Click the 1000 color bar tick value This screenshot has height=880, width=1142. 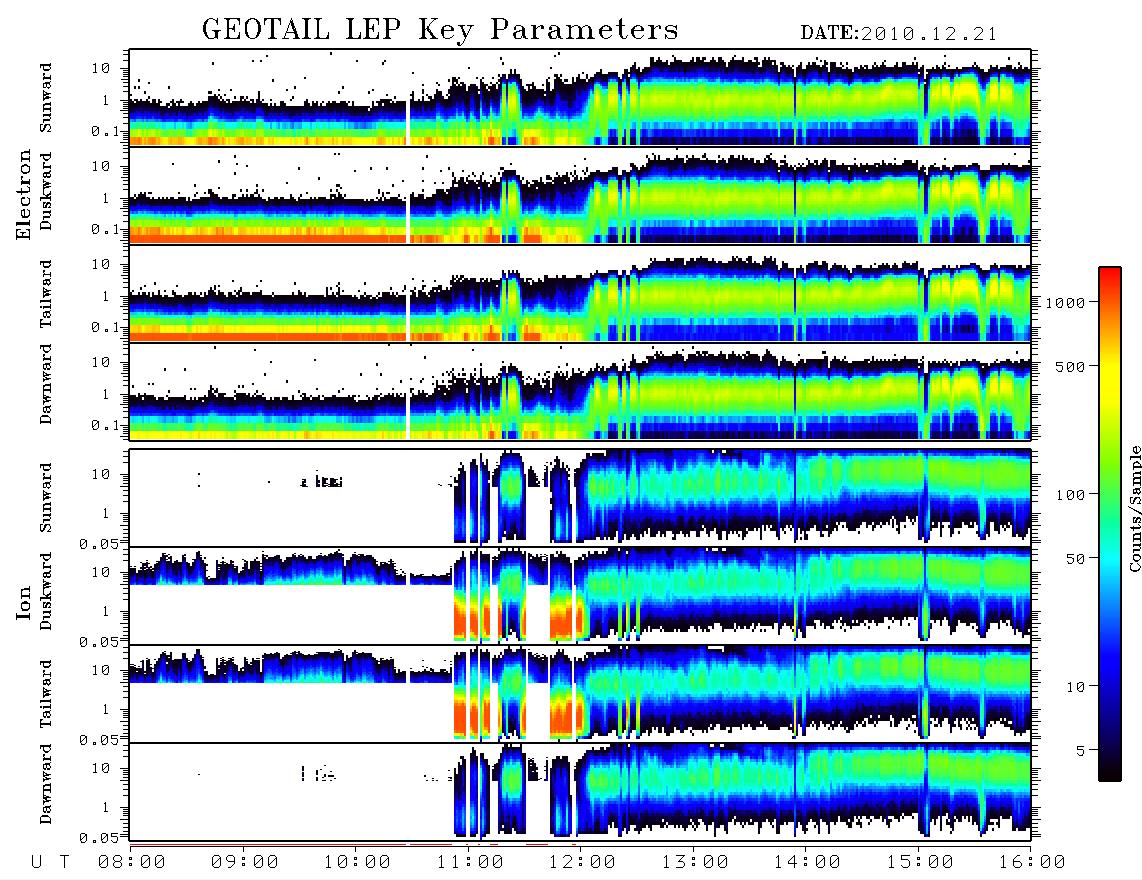click(1066, 303)
